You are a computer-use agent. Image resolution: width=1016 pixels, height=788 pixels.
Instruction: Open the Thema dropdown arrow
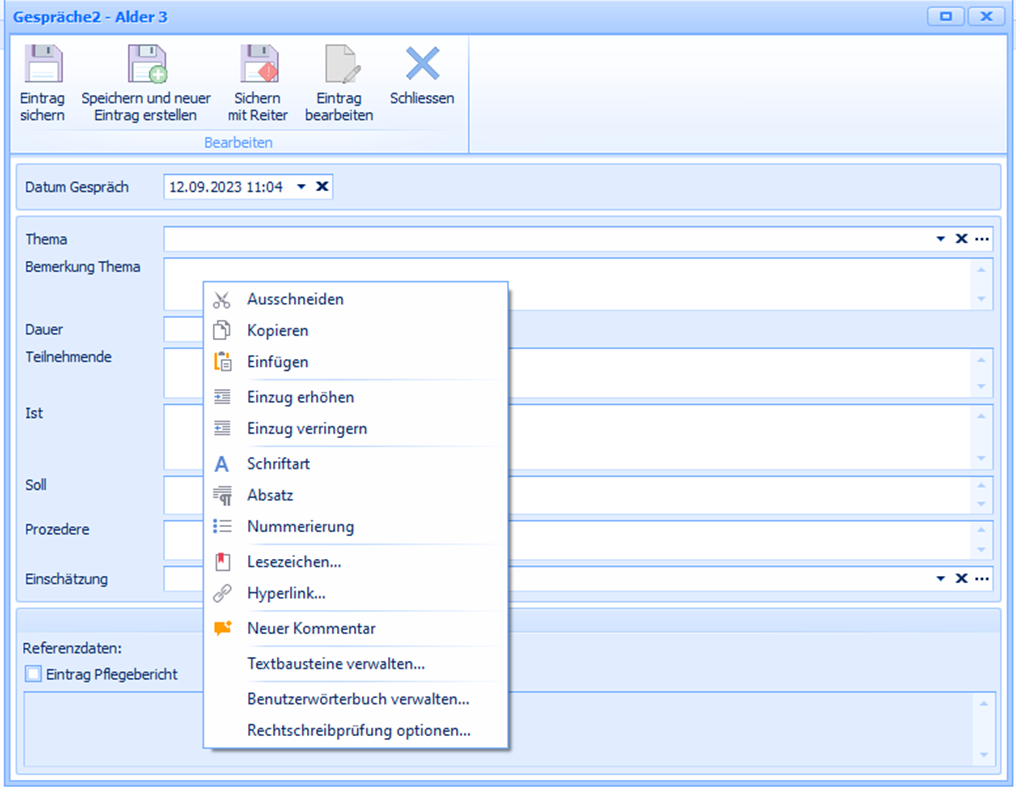point(940,239)
